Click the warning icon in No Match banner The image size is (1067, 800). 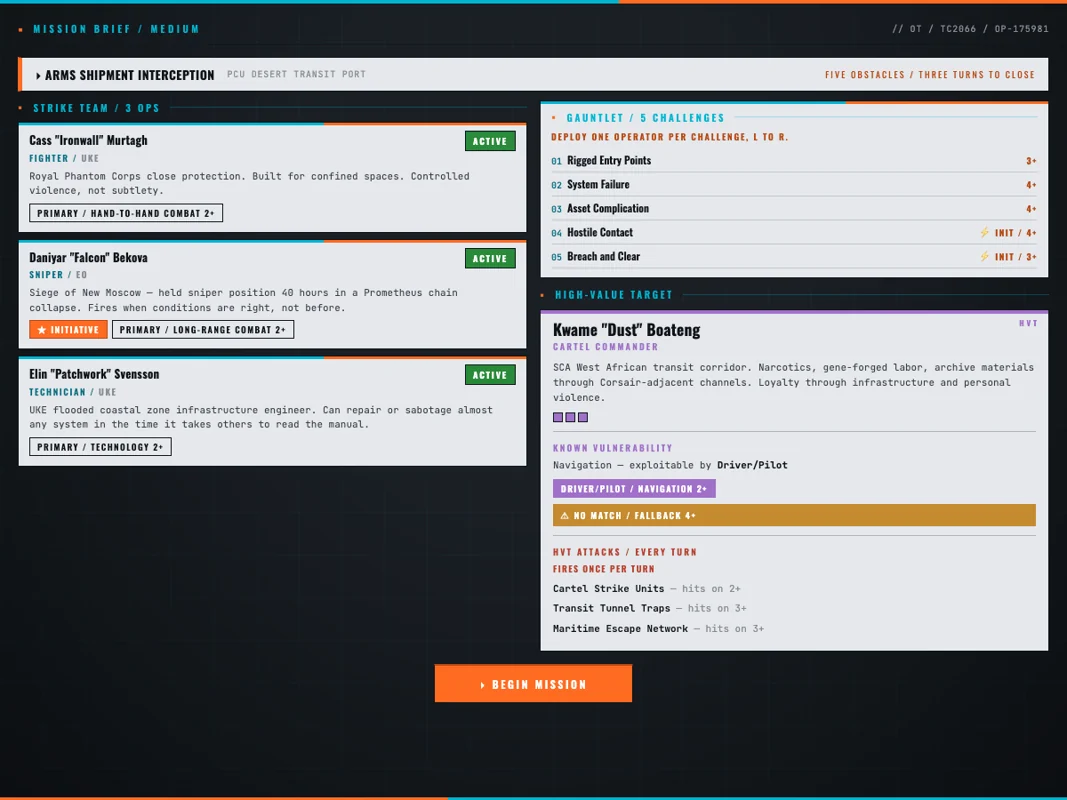click(x=564, y=516)
